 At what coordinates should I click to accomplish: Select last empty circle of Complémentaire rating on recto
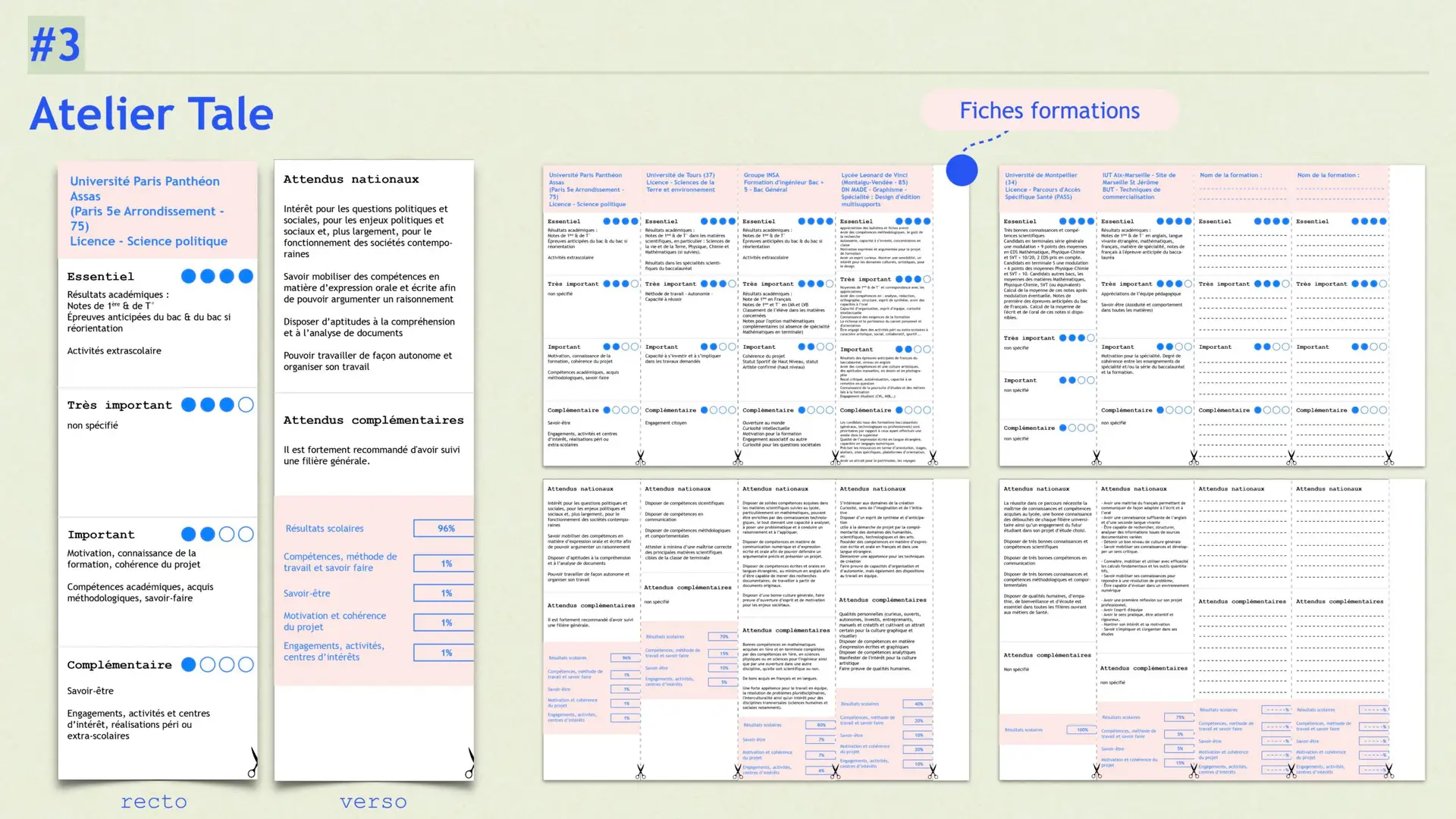(x=246, y=664)
